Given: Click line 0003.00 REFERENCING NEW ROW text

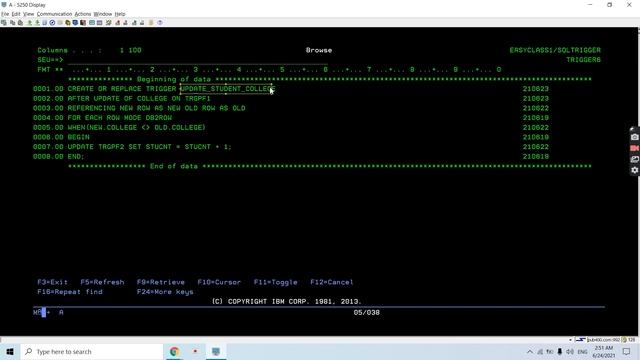Looking at the screenshot, I should coord(156,108).
